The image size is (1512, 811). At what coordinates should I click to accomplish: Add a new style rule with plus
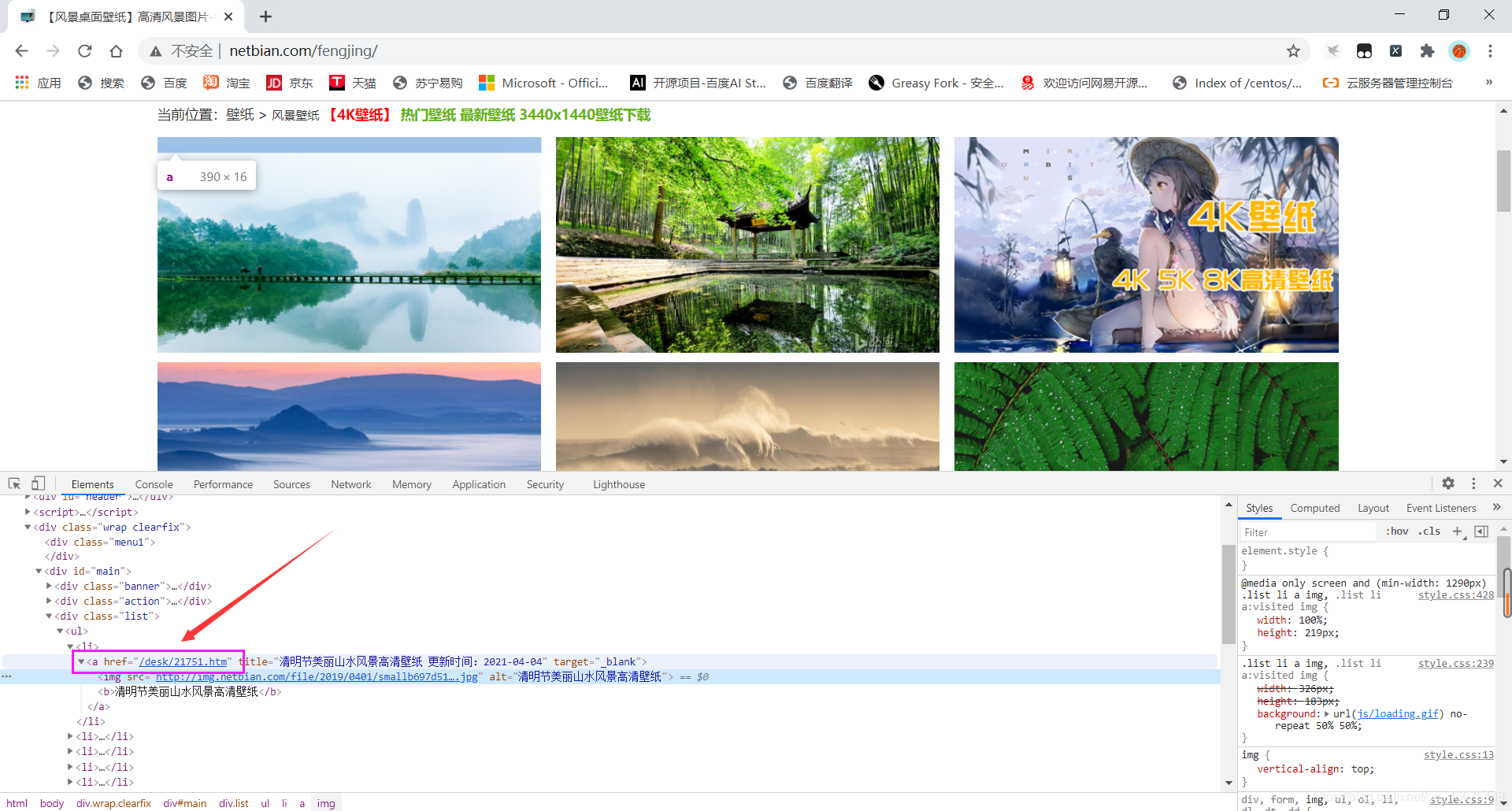(x=1458, y=531)
